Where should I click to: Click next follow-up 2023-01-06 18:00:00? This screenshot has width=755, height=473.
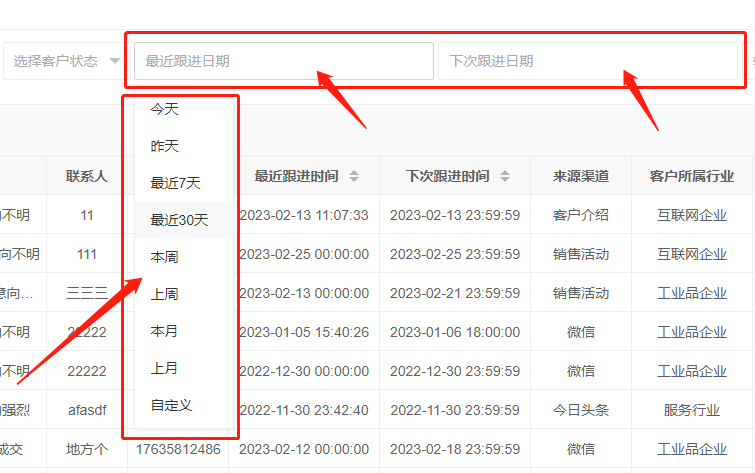455,332
